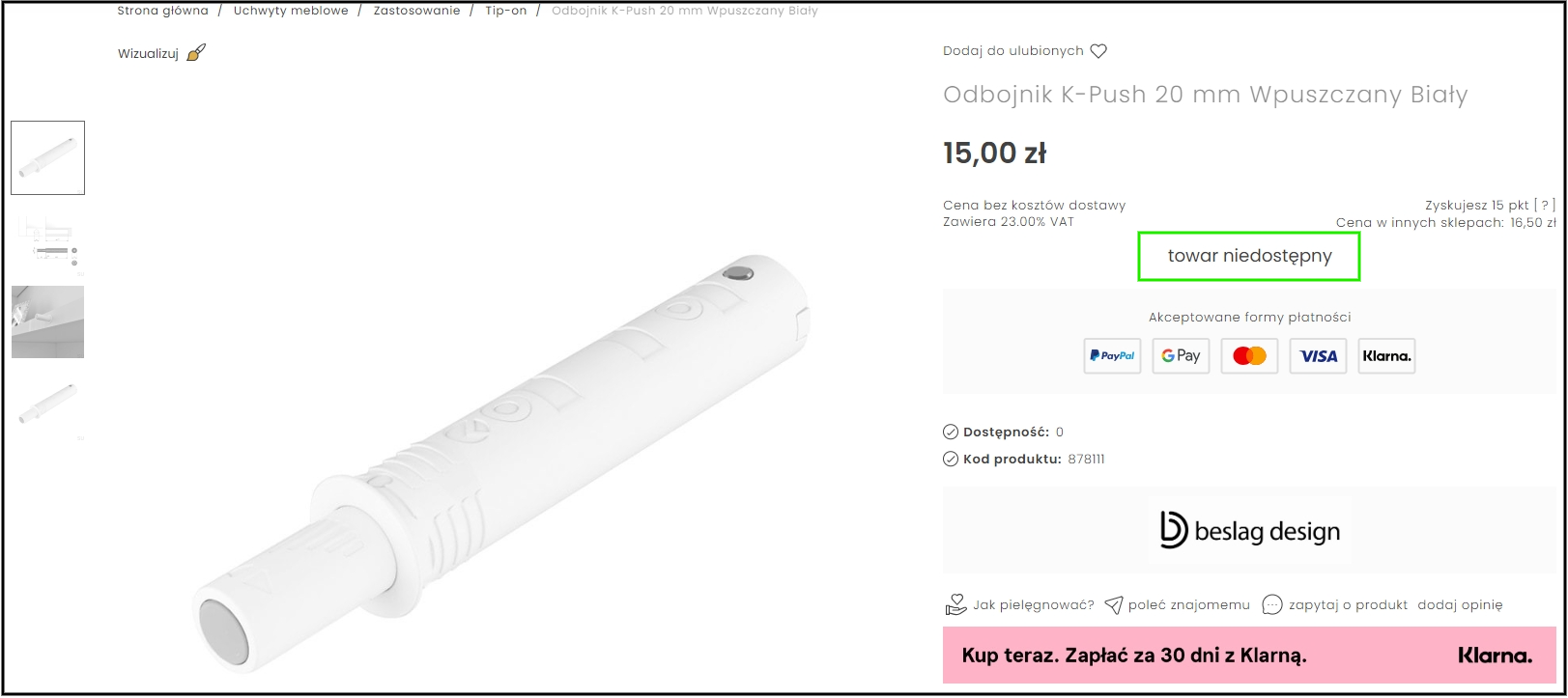Click the dodaj opinię link

tap(1460, 605)
